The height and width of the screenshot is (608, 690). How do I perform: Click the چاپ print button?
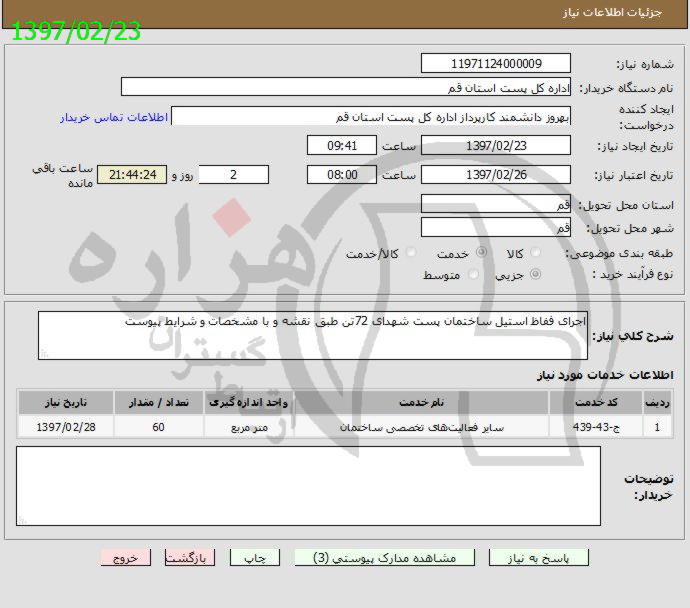(255, 558)
